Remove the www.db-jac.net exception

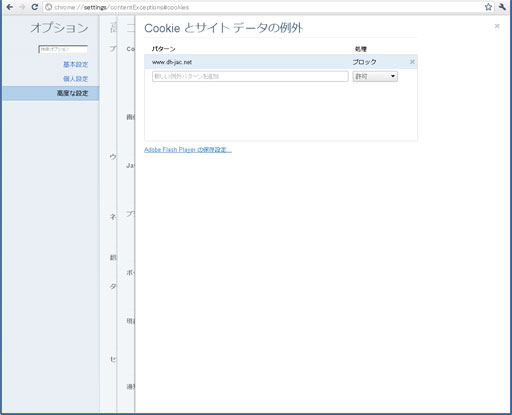412,62
